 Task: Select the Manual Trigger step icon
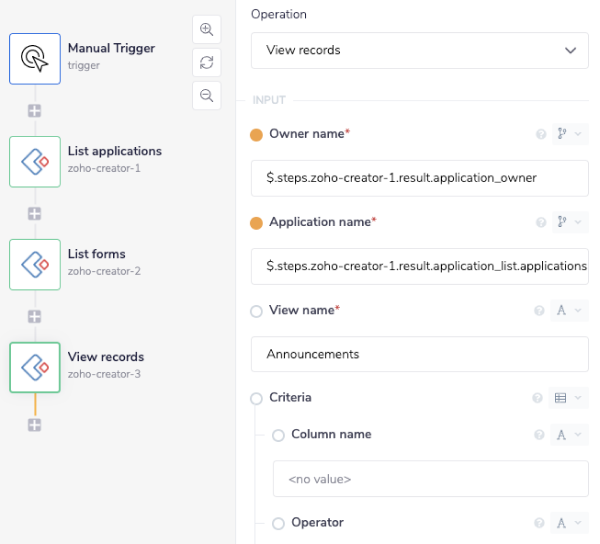35,58
